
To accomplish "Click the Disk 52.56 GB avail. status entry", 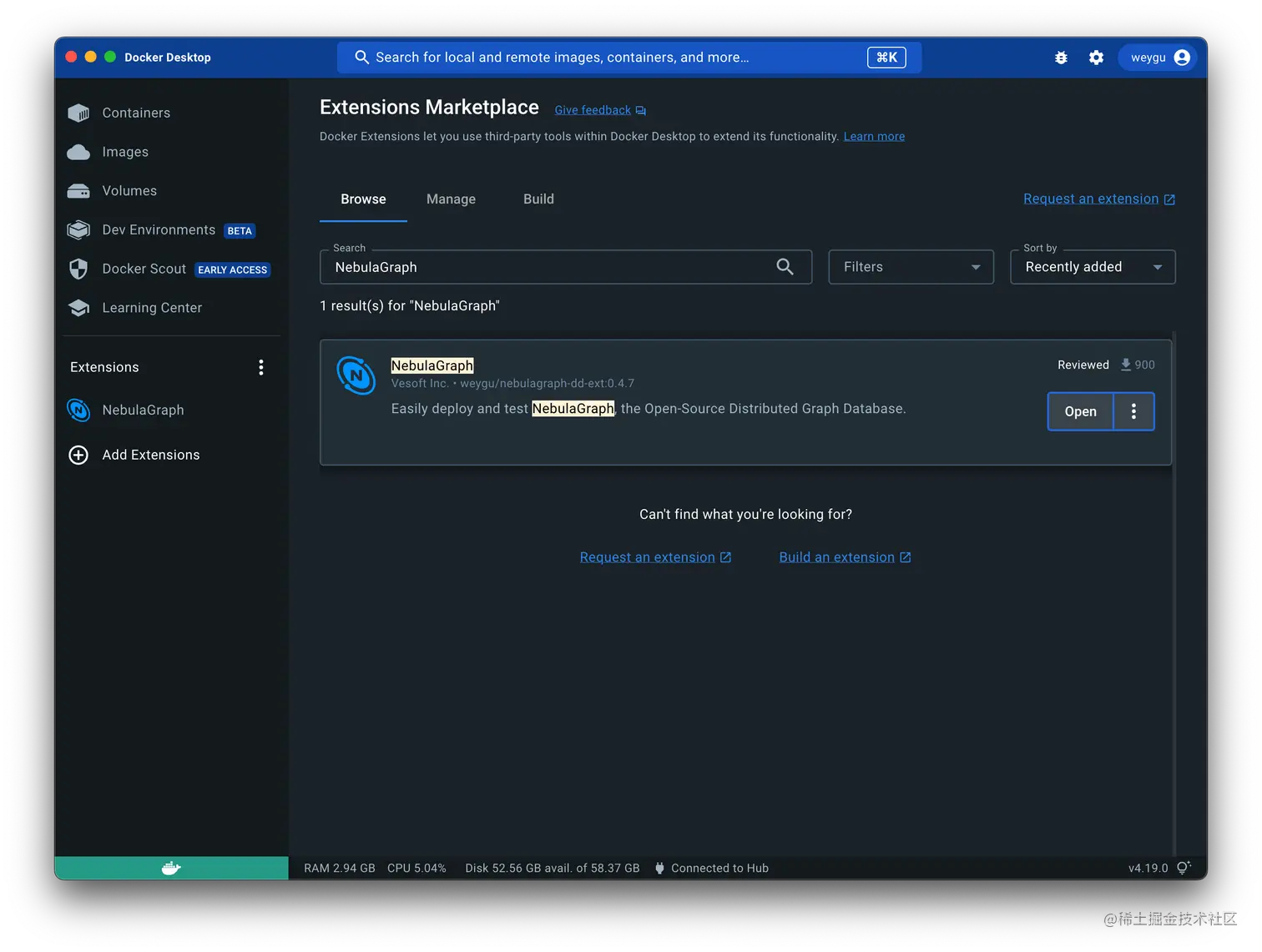I will pos(553,869).
